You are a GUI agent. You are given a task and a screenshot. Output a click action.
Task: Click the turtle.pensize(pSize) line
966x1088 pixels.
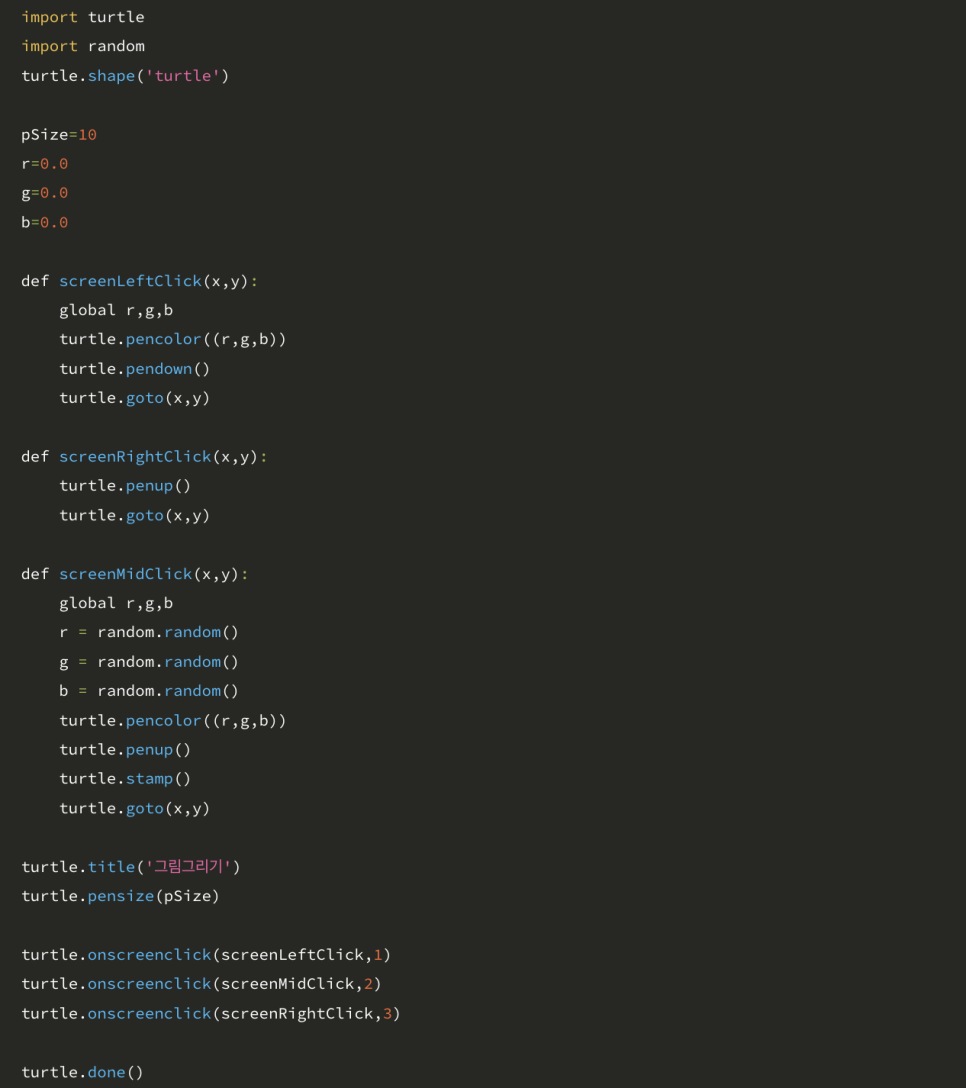120,896
